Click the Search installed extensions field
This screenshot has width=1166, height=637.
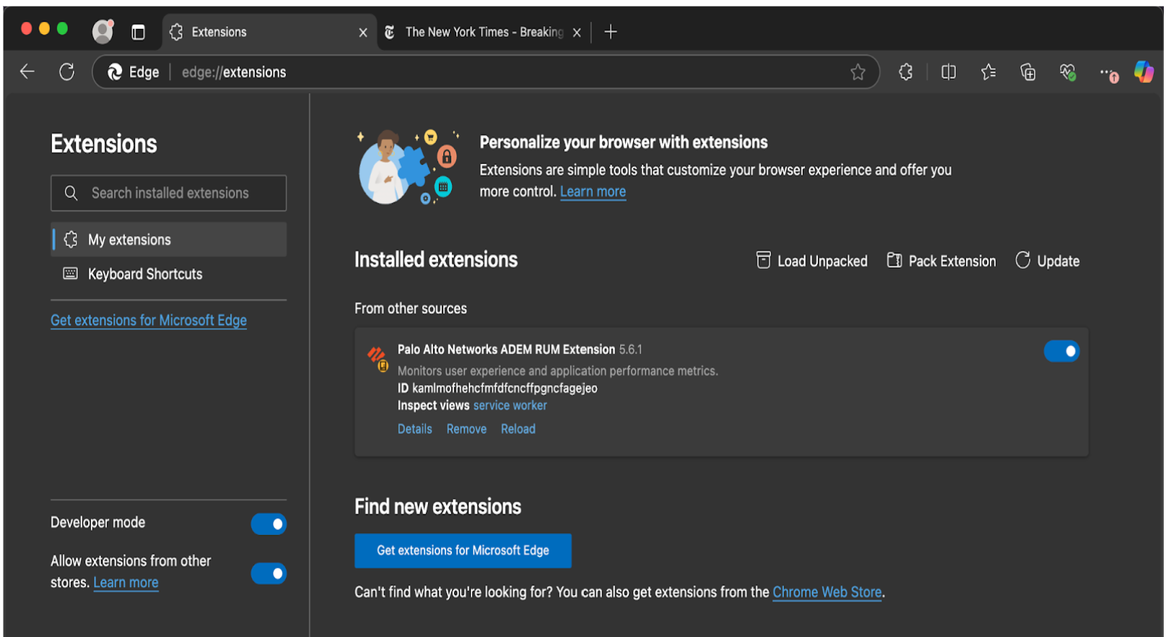pyautogui.click(x=169, y=193)
